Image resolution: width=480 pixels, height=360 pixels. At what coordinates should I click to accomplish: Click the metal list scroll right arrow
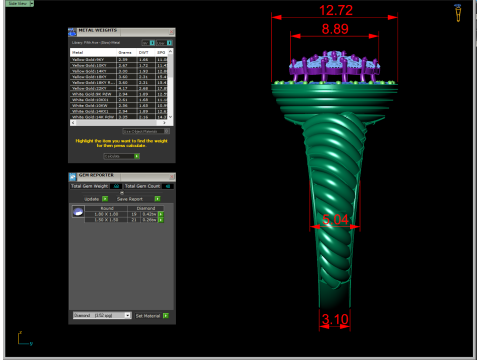(x=165, y=123)
